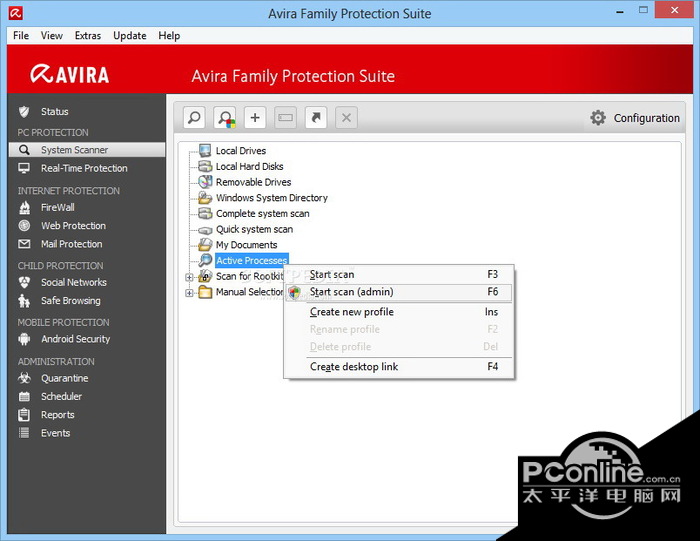The image size is (700, 541).
Task: Open Web Protection section
Action: click(74, 226)
